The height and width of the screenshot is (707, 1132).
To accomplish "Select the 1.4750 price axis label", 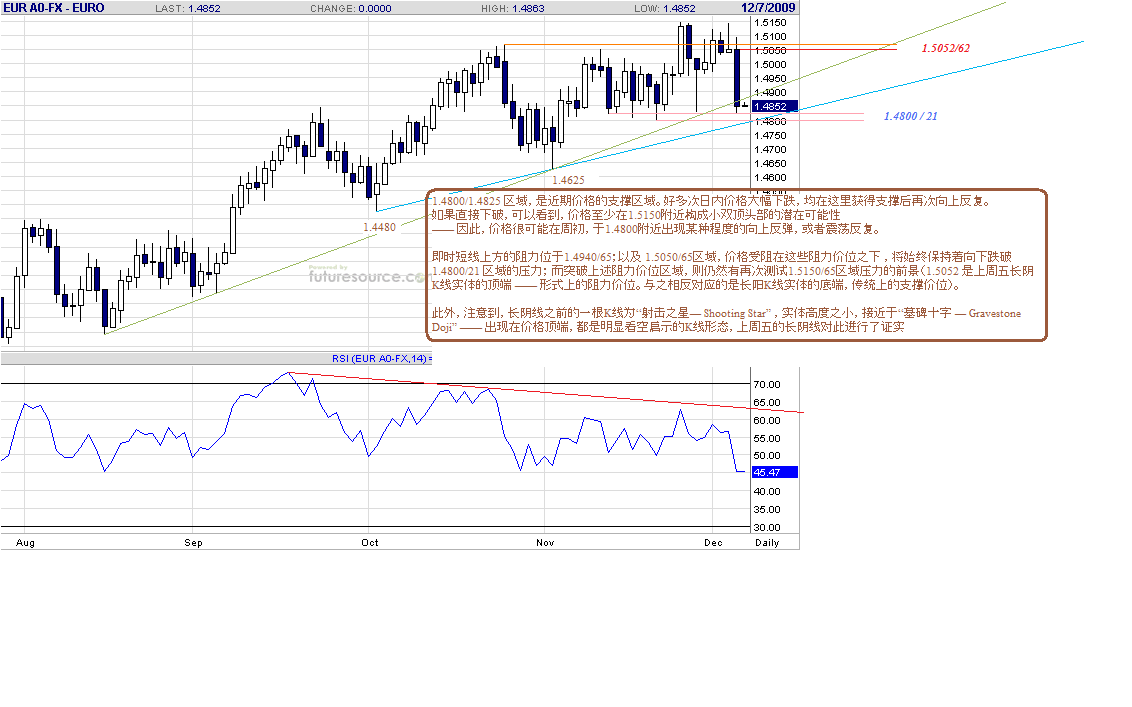I will coord(770,136).
